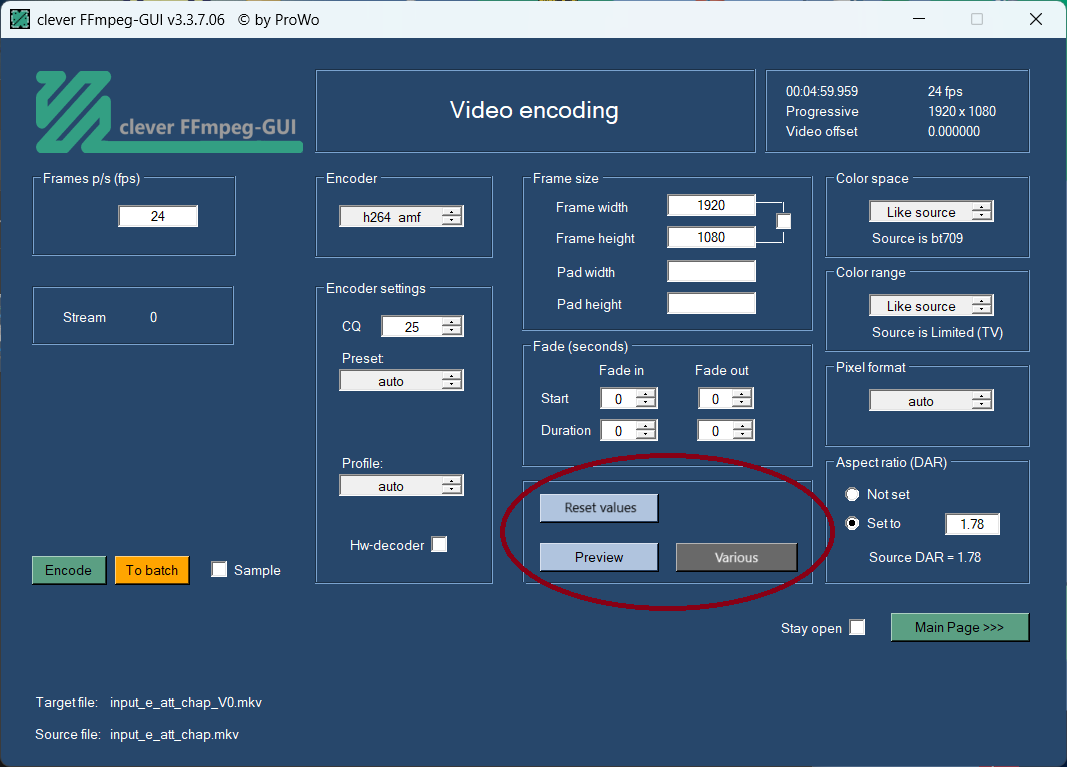
Task: Open the Various options button
Action: [736, 557]
